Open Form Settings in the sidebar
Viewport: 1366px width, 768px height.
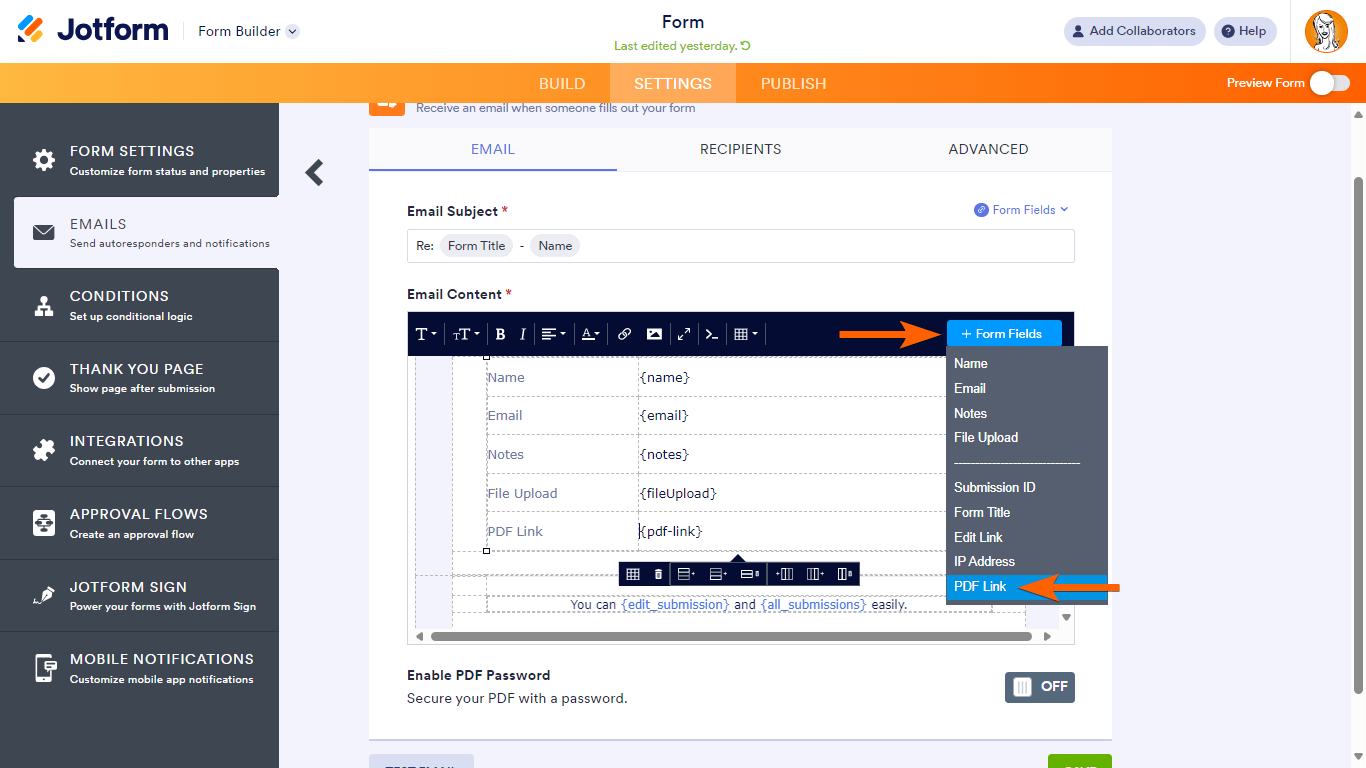pyautogui.click(x=140, y=160)
